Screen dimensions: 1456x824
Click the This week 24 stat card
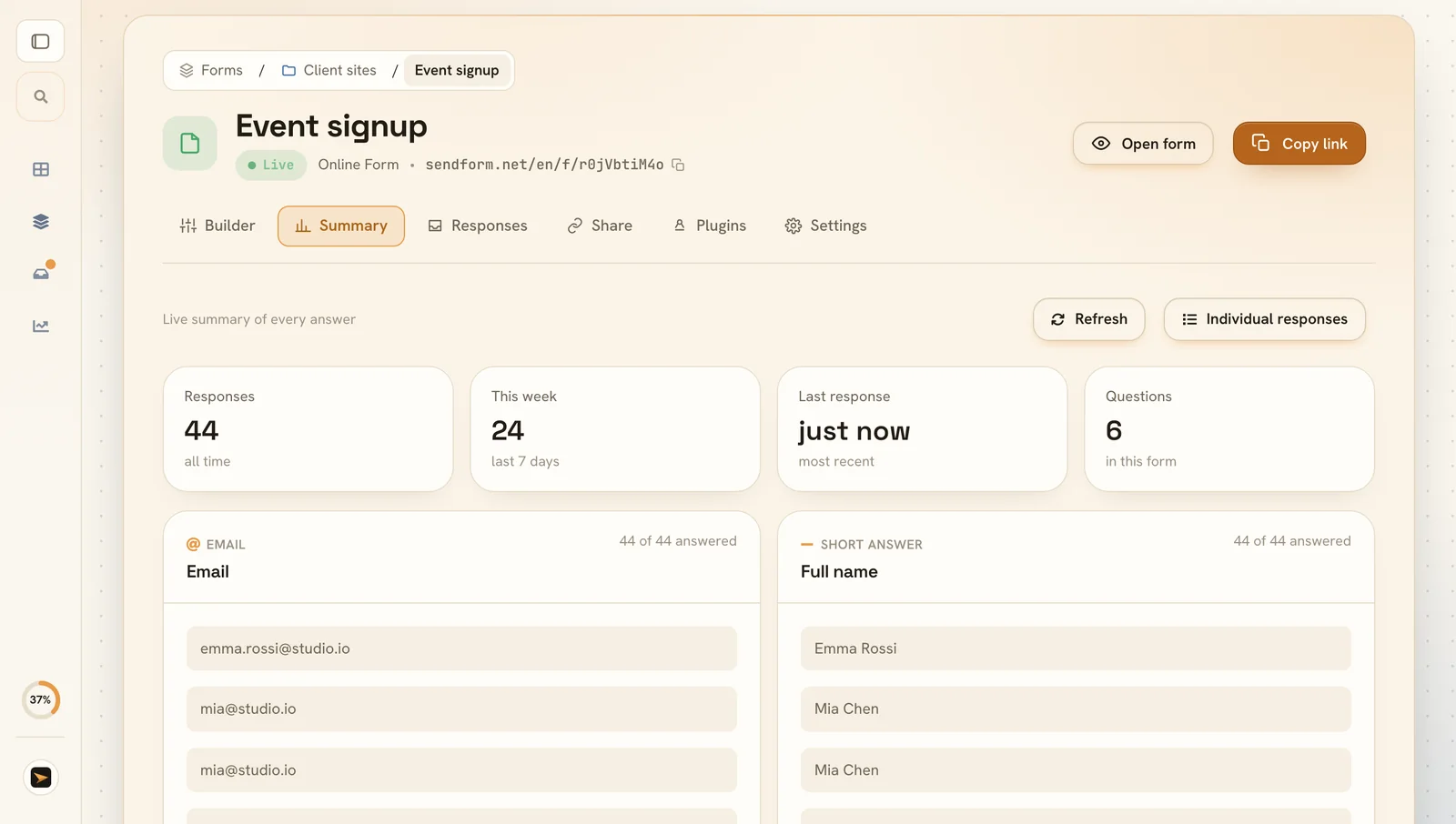(615, 429)
